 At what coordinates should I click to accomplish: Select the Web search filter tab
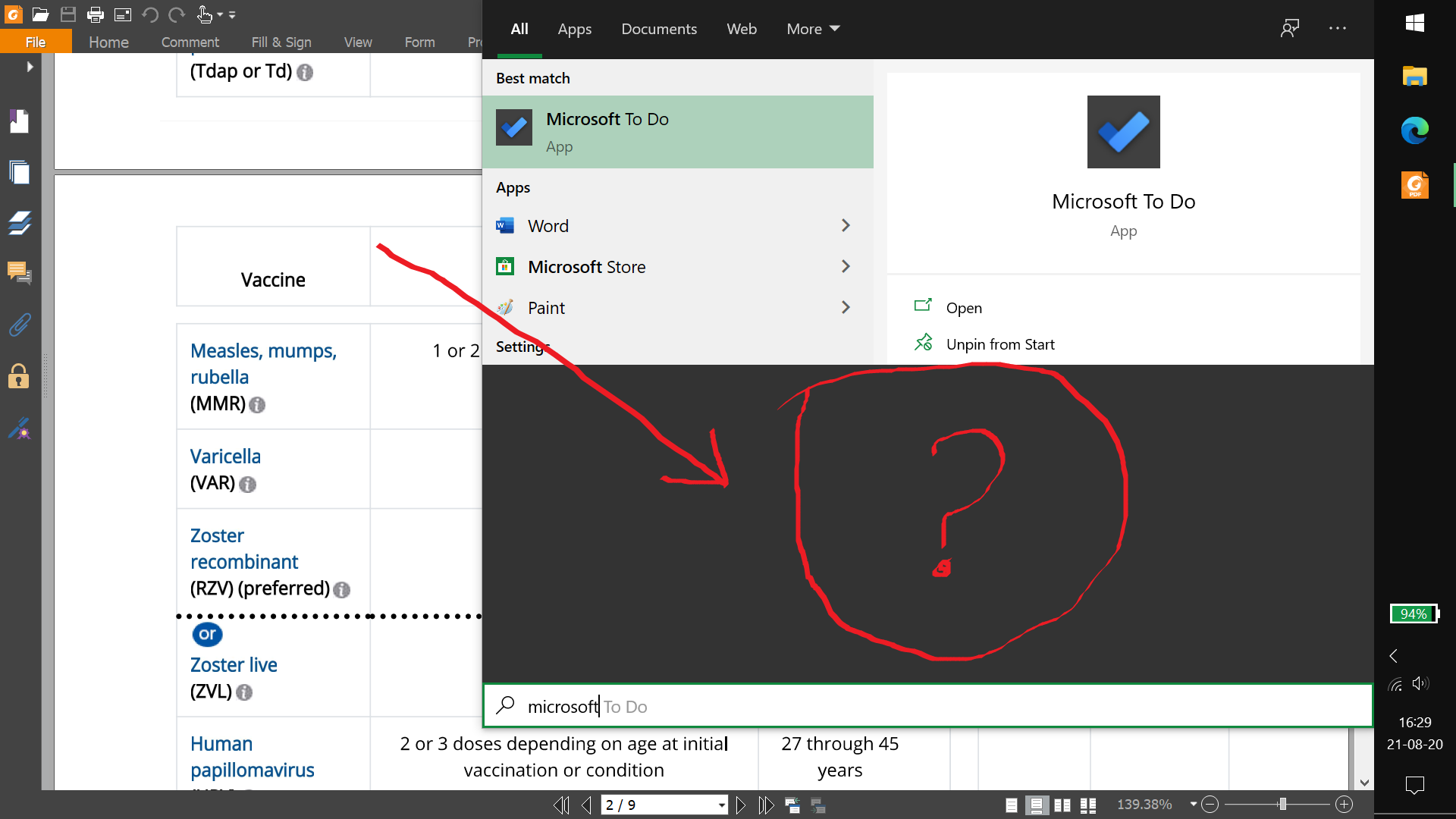tap(742, 29)
